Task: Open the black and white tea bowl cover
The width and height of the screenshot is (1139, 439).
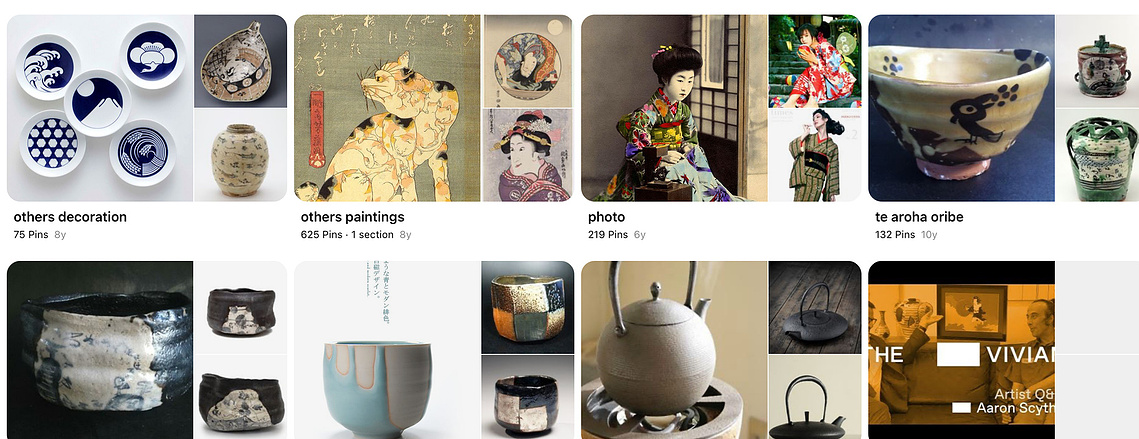Action: coord(100,350)
